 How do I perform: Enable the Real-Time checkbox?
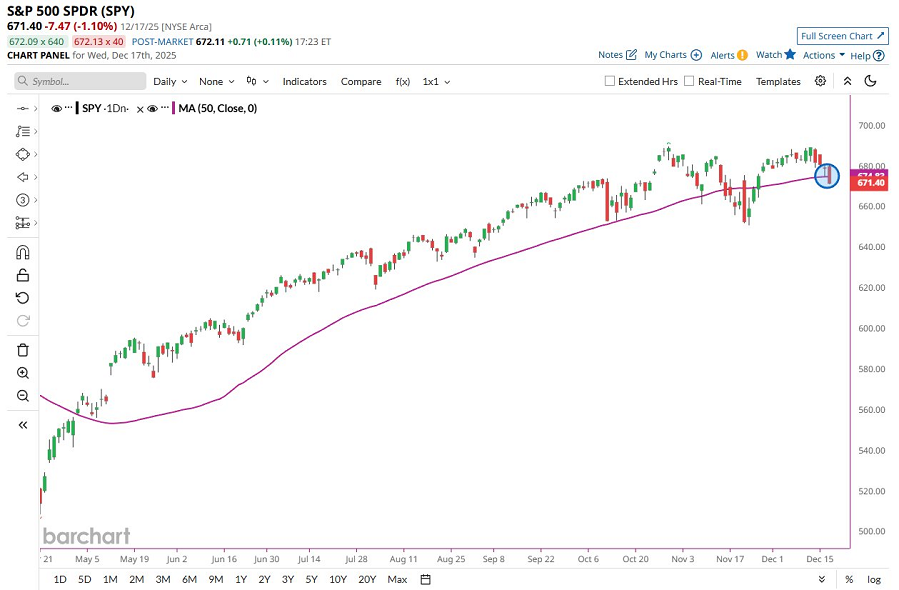point(689,81)
